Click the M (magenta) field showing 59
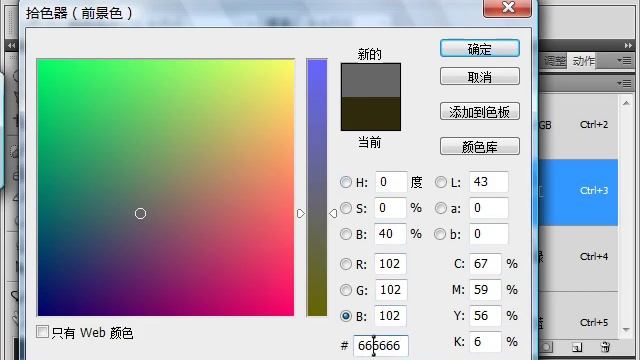The height and width of the screenshot is (360, 640). click(x=485, y=290)
